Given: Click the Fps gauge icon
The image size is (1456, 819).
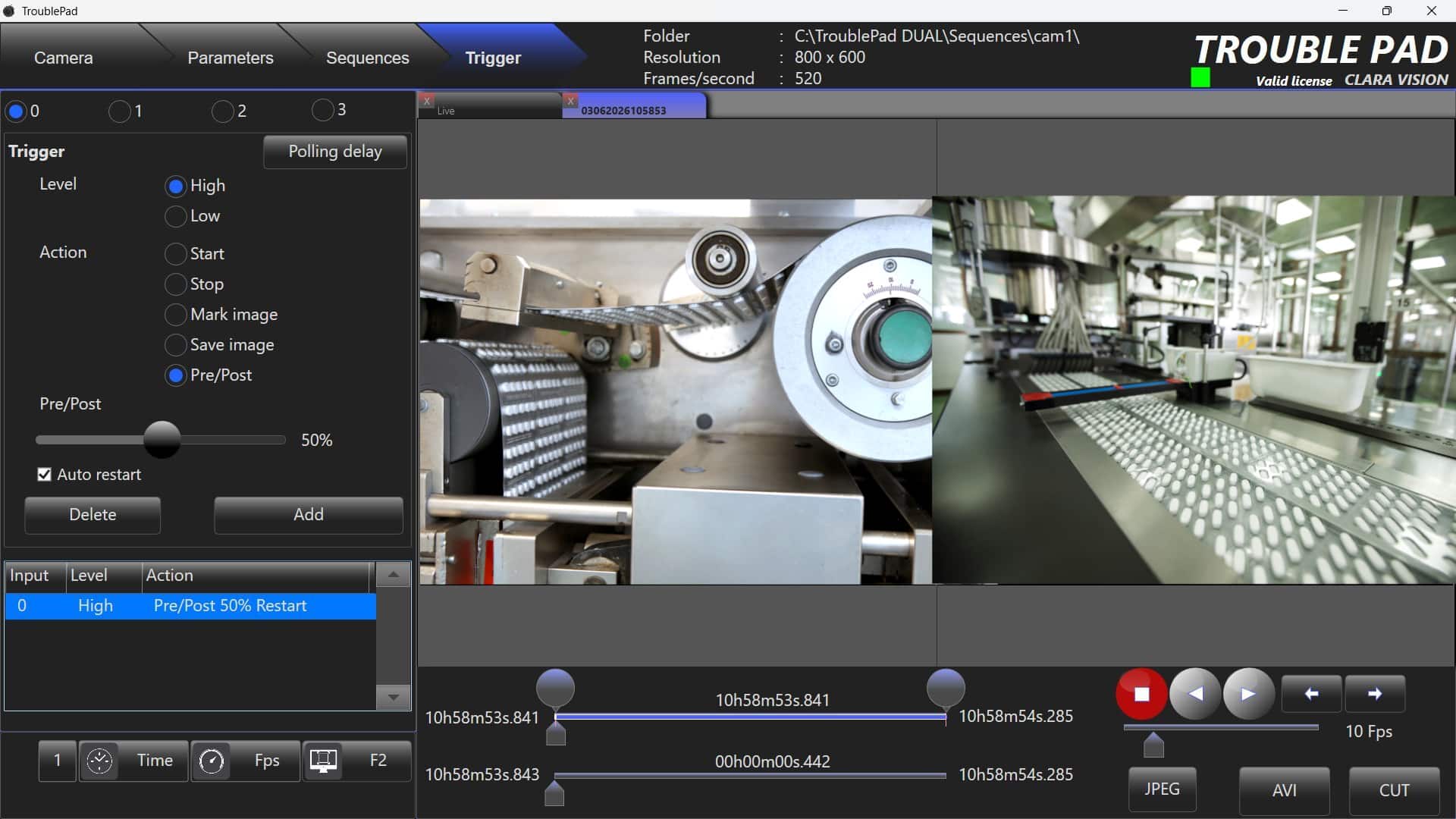Looking at the screenshot, I should [212, 761].
